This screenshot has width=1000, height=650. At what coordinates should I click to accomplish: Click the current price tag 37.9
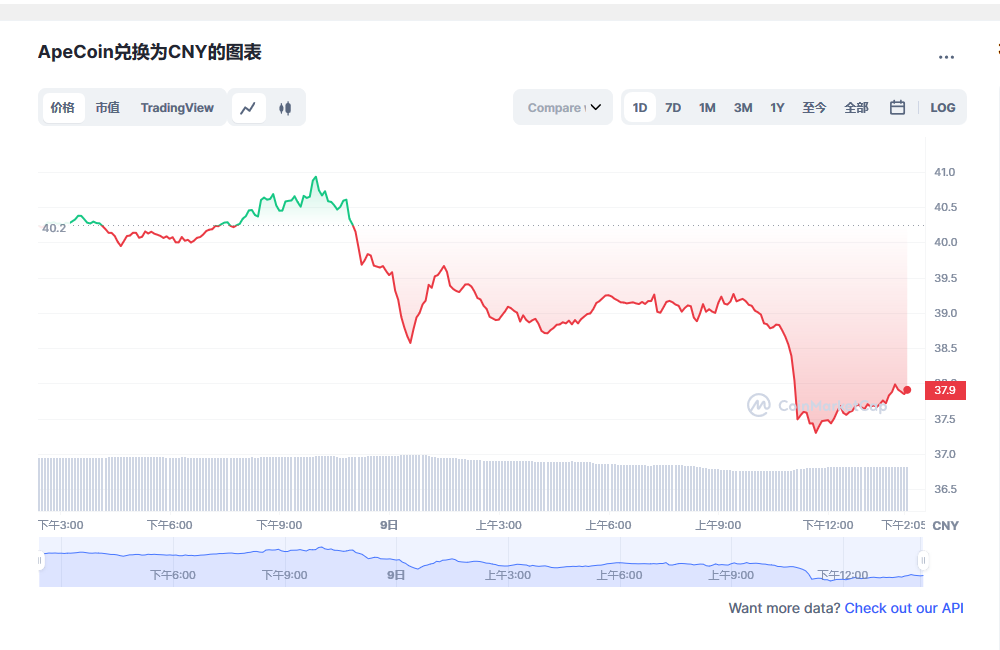(945, 390)
